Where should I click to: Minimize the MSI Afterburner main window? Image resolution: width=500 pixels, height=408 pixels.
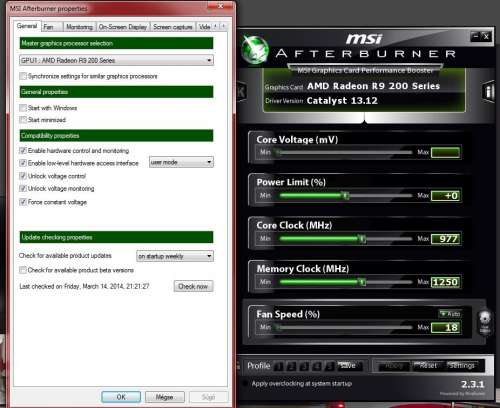click(x=475, y=36)
